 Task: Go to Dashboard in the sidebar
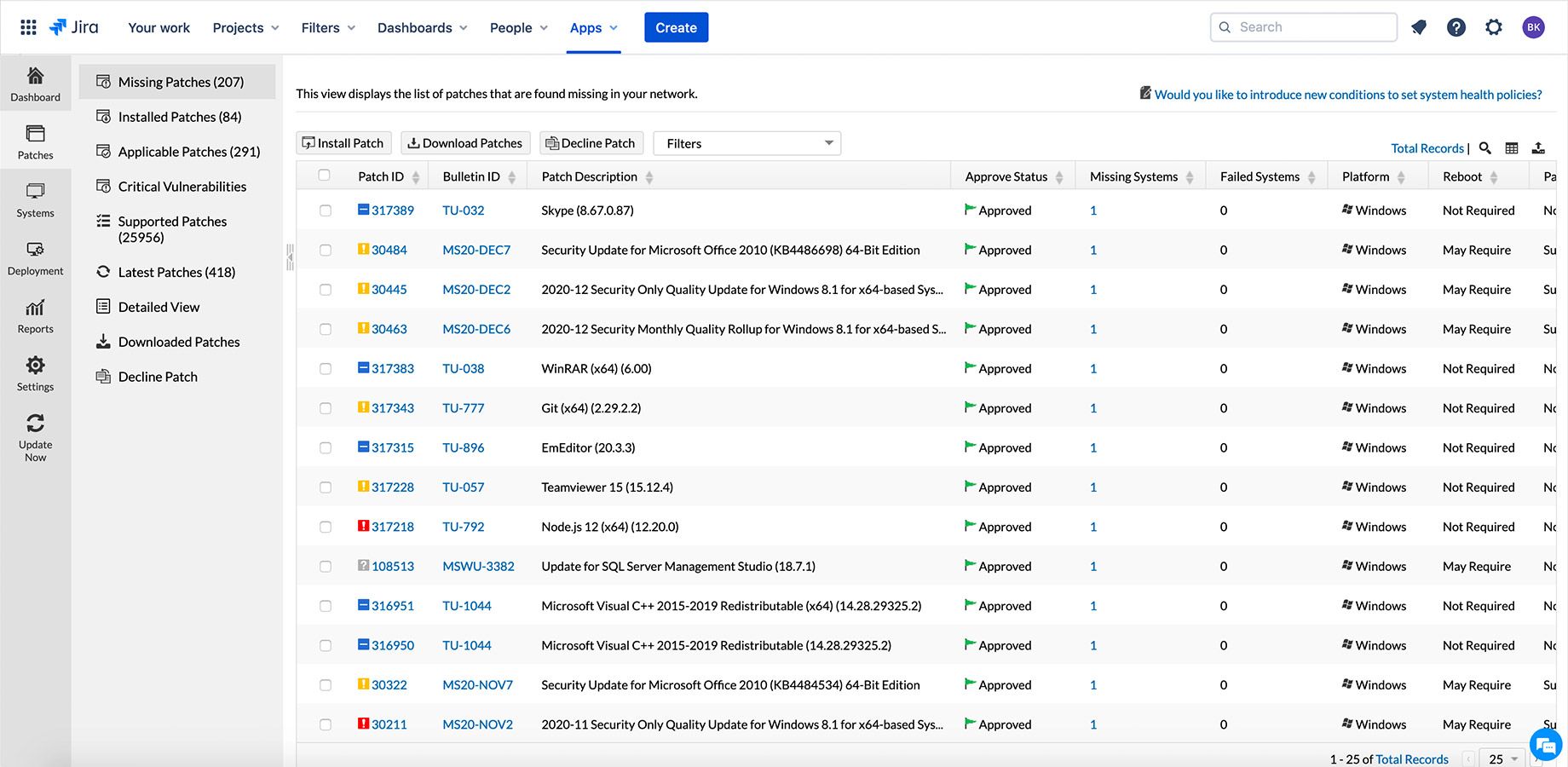point(35,84)
